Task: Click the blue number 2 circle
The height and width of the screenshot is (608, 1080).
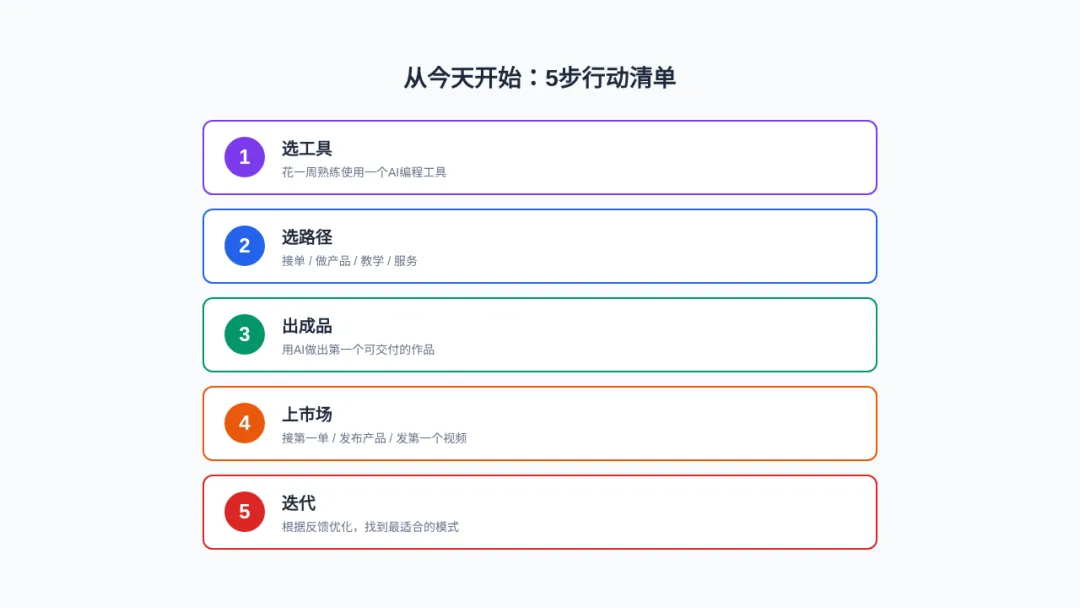Action: (245, 246)
